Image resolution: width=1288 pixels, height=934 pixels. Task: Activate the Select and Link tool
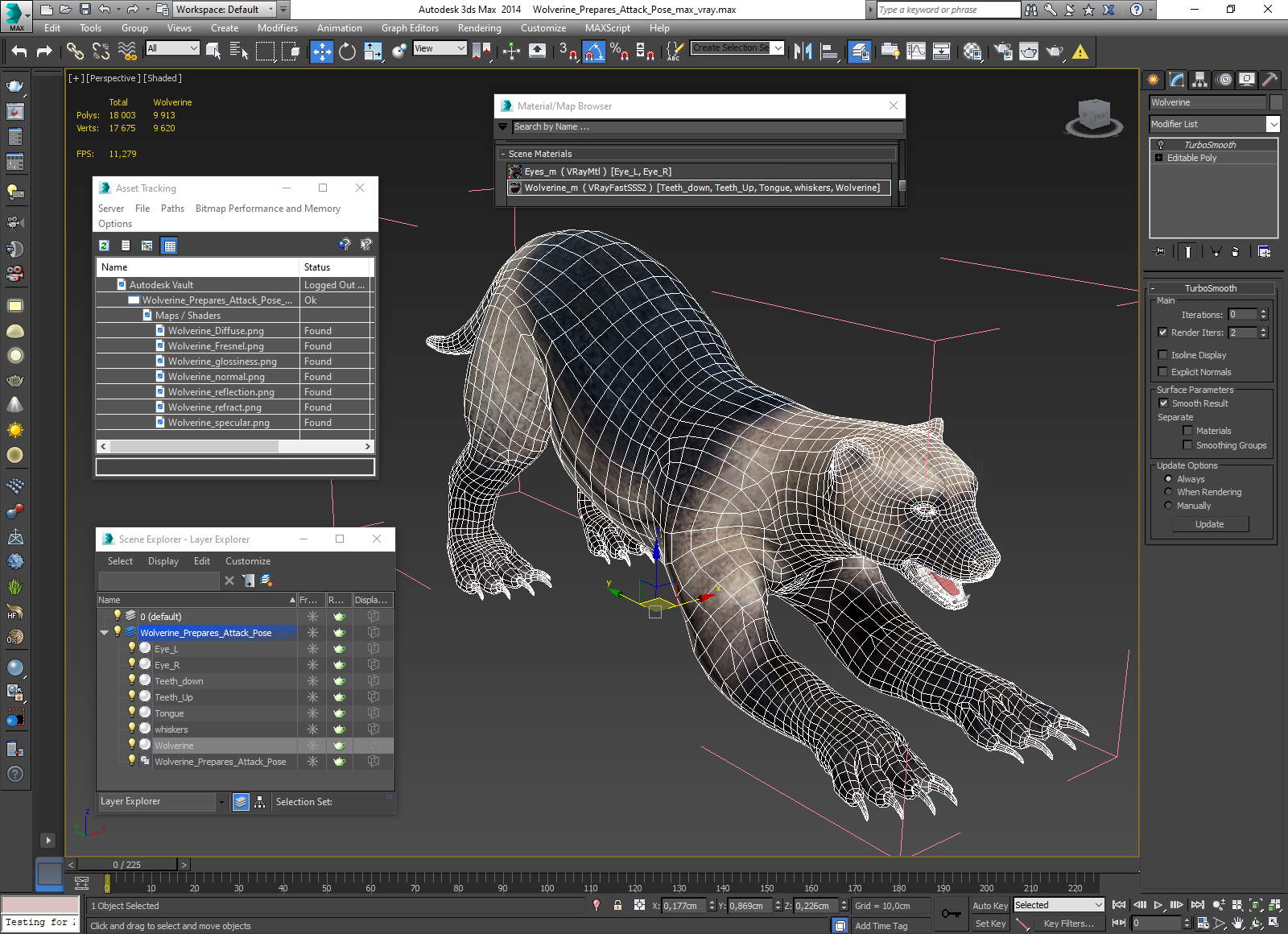tap(75, 52)
